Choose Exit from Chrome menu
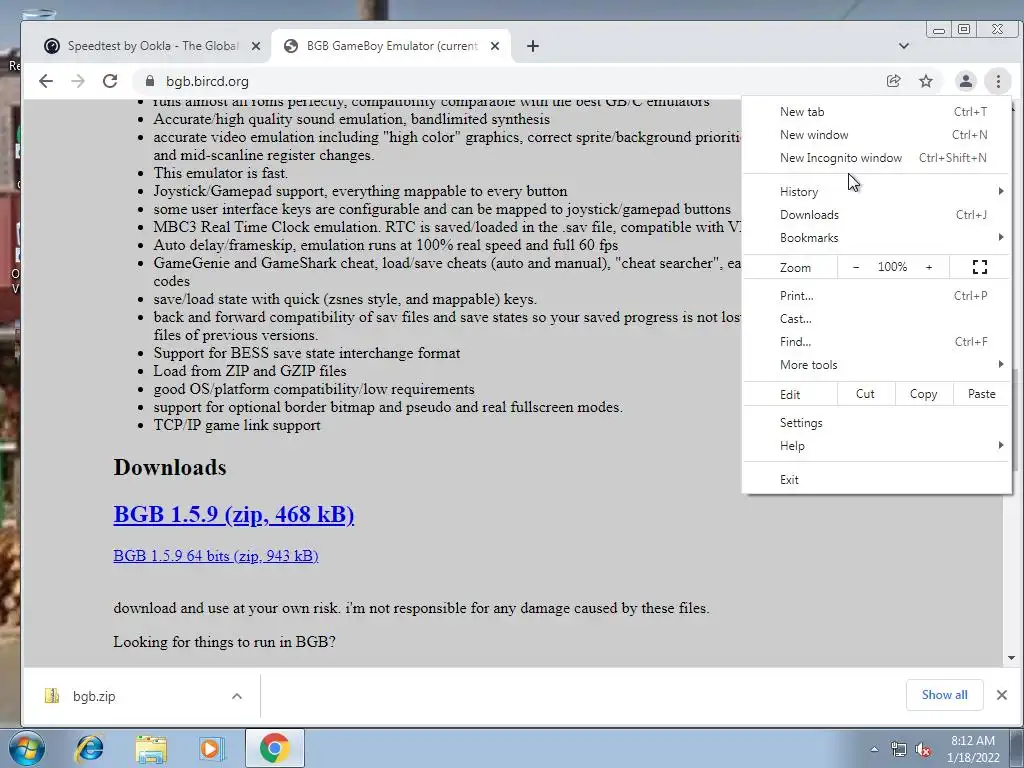This screenshot has height=768, width=1024. pos(876,479)
